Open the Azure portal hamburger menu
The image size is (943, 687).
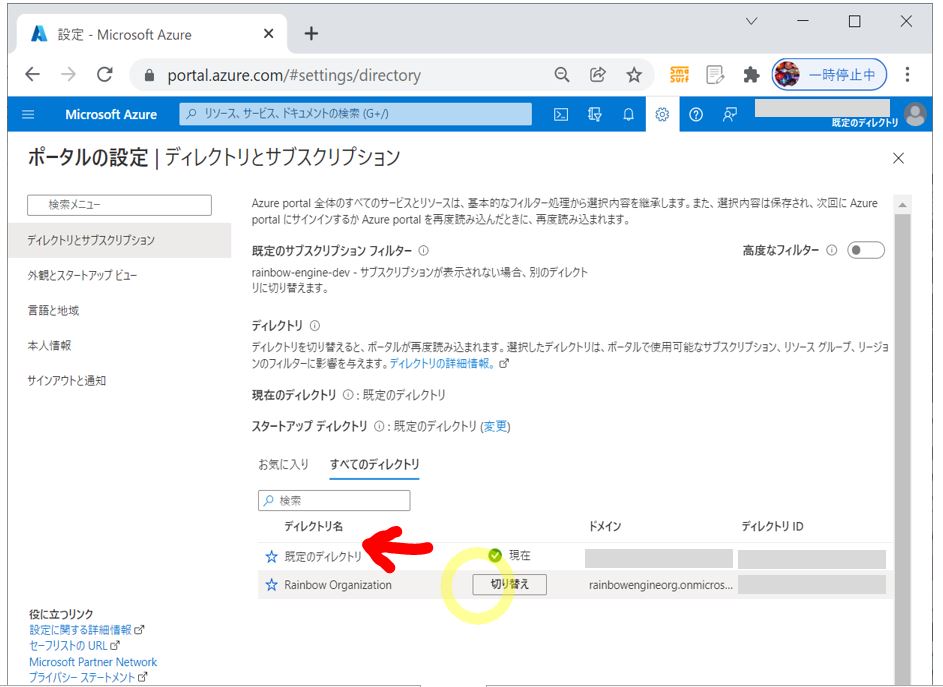pyautogui.click(x=28, y=114)
